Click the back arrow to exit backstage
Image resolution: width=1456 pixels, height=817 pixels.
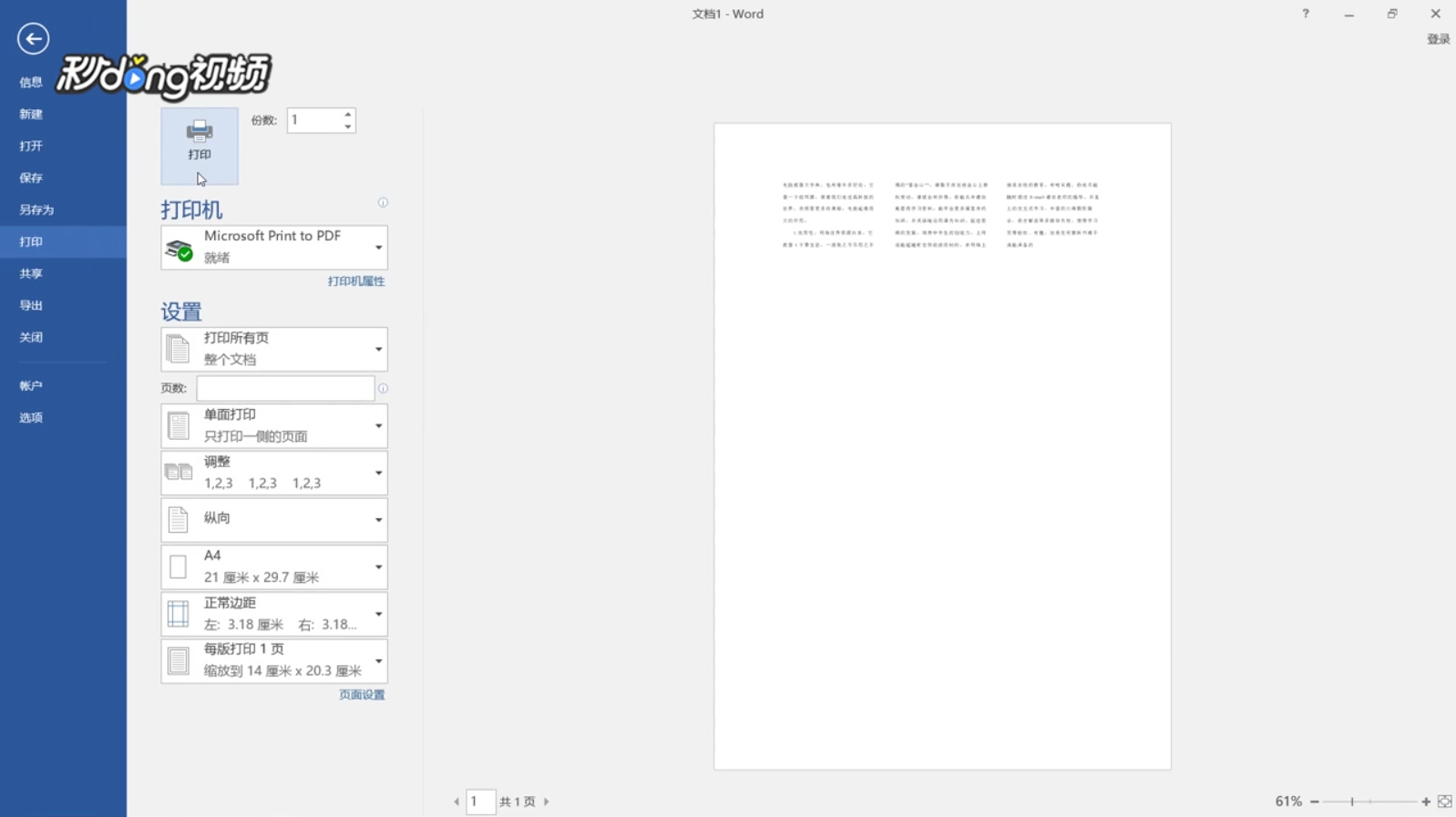click(33, 38)
